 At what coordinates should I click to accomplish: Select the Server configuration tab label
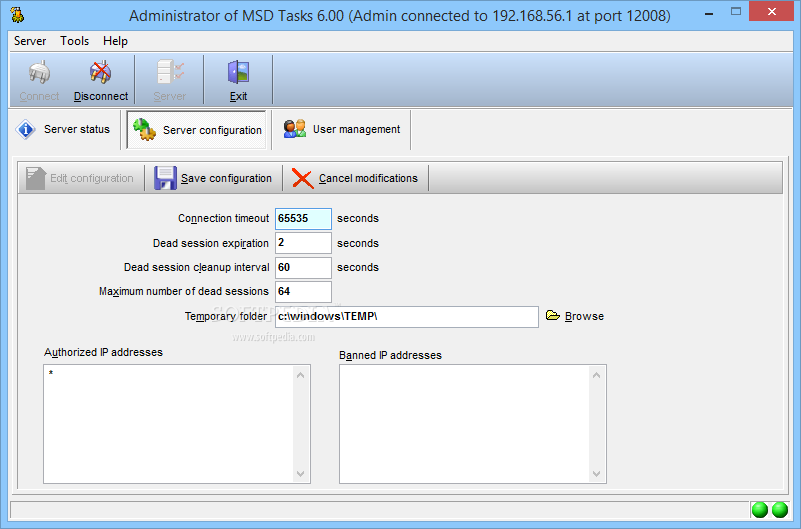point(212,130)
